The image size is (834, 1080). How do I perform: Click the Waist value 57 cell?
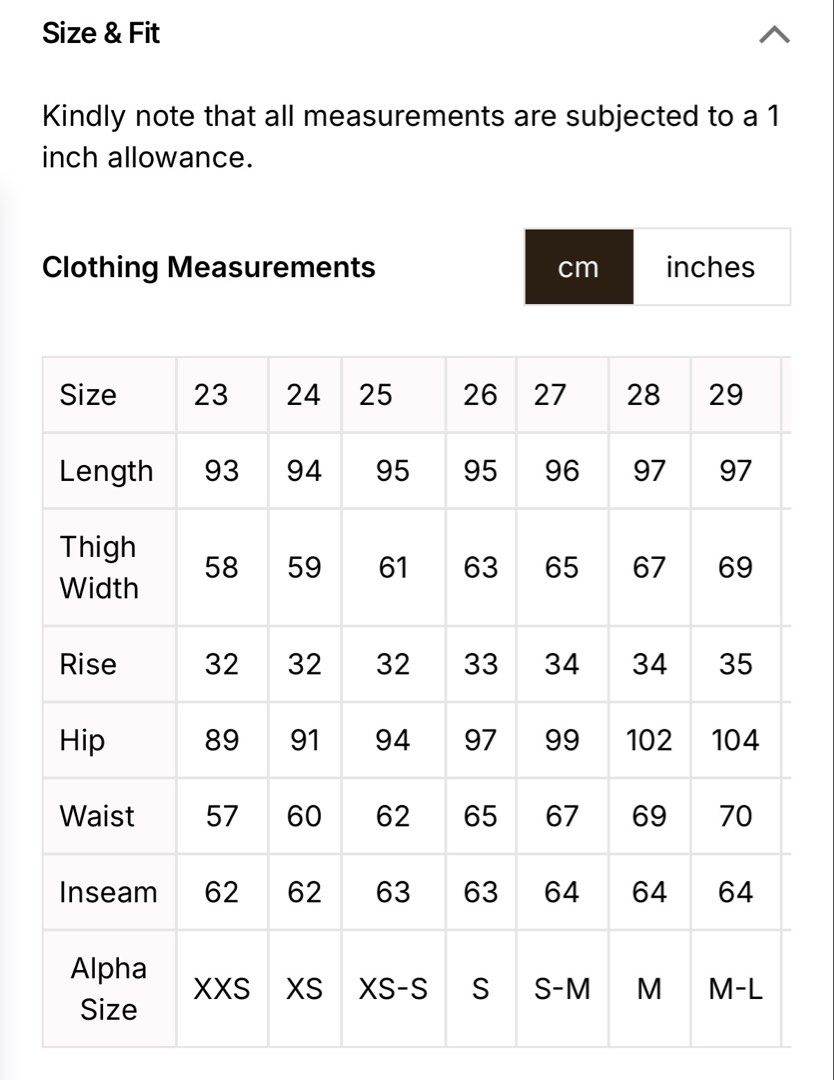[x=222, y=816]
